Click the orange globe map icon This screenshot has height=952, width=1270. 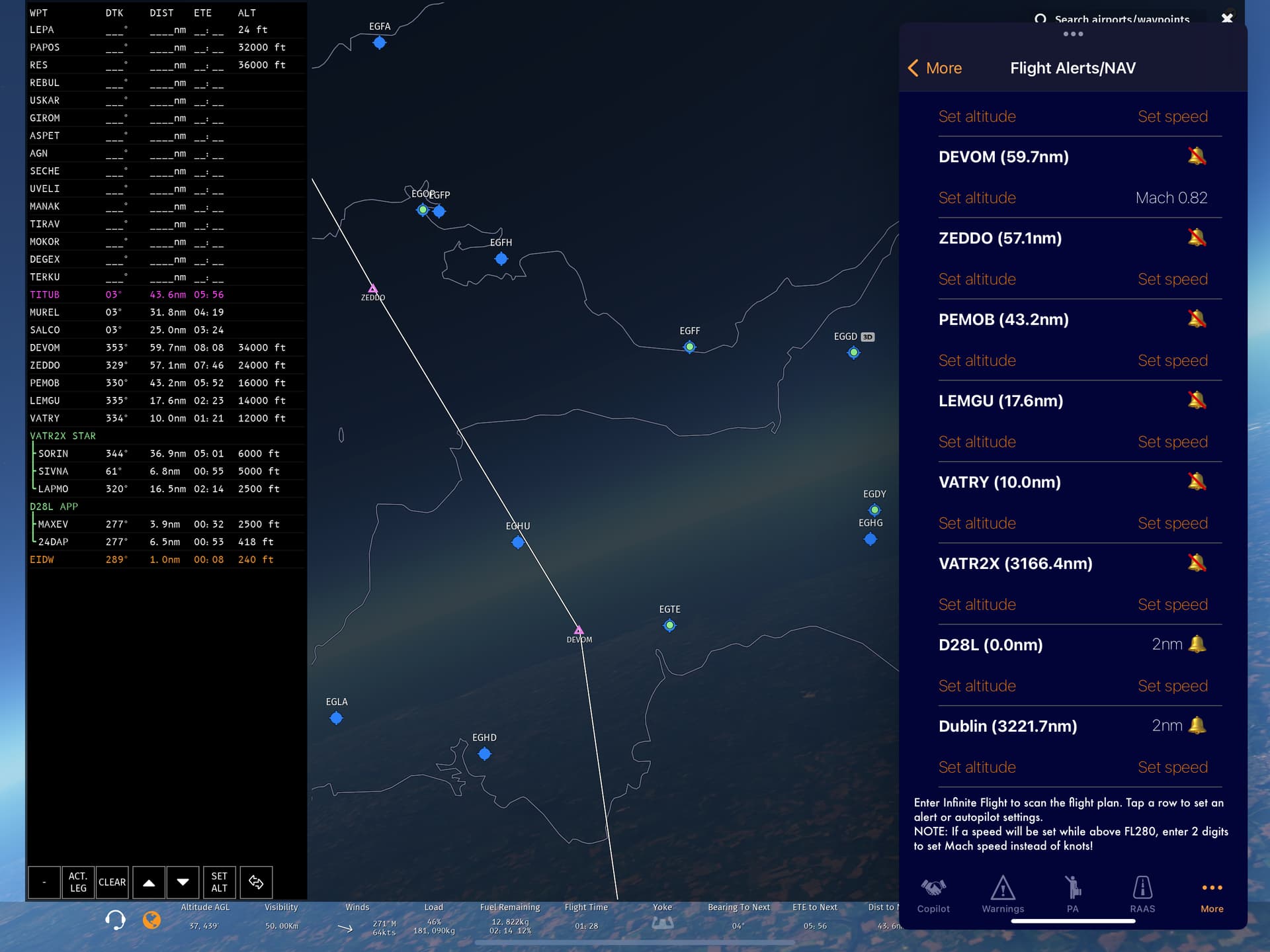pos(152,919)
